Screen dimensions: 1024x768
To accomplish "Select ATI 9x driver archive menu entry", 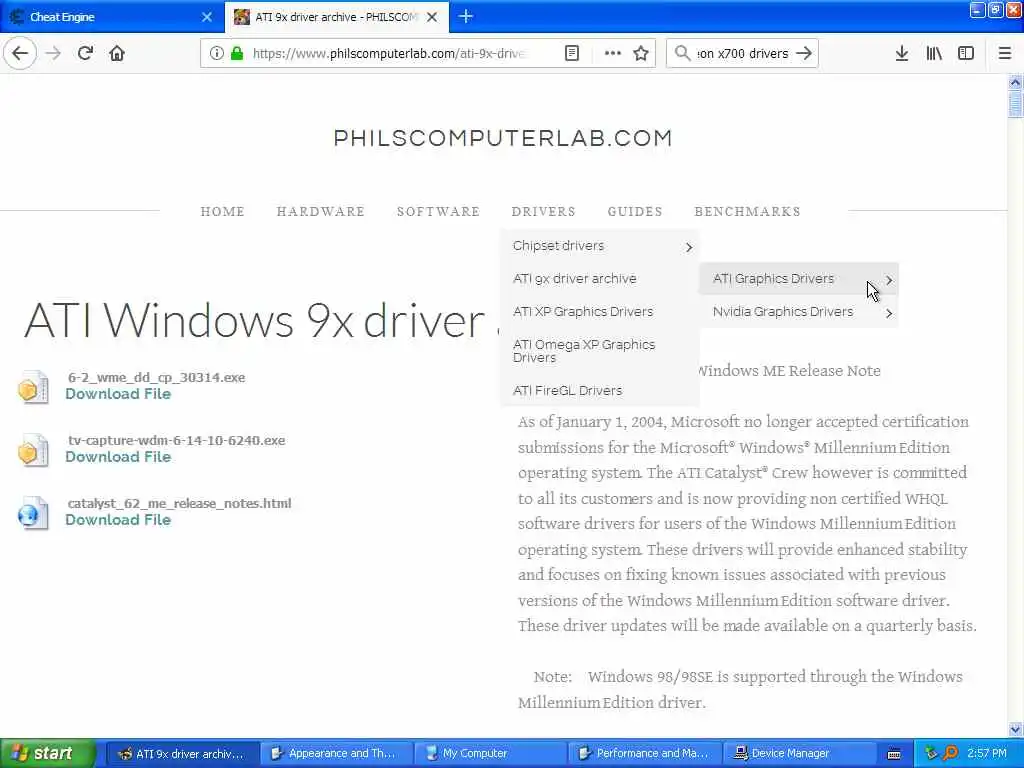I will [x=600, y=278].
